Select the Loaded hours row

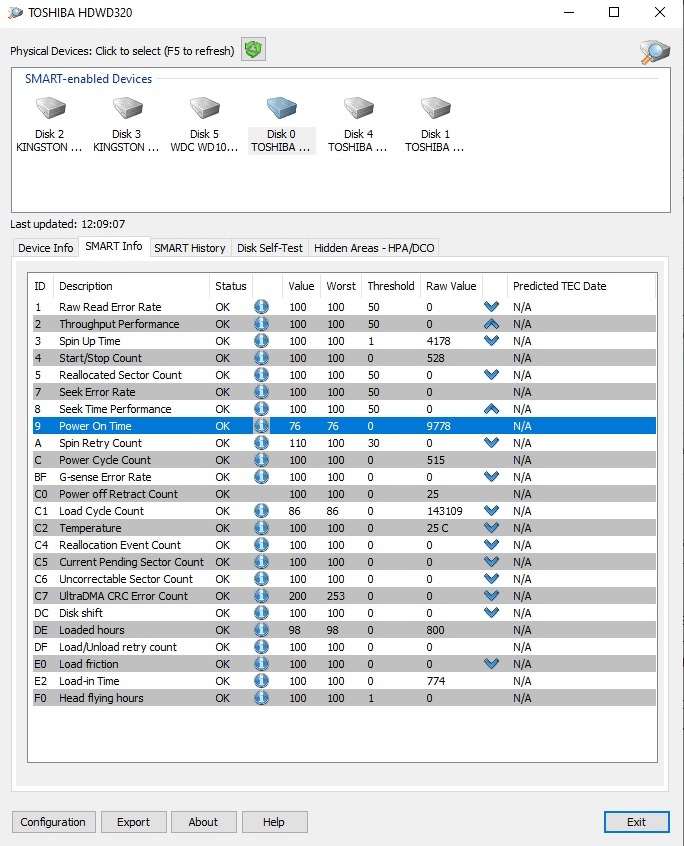(x=344, y=630)
